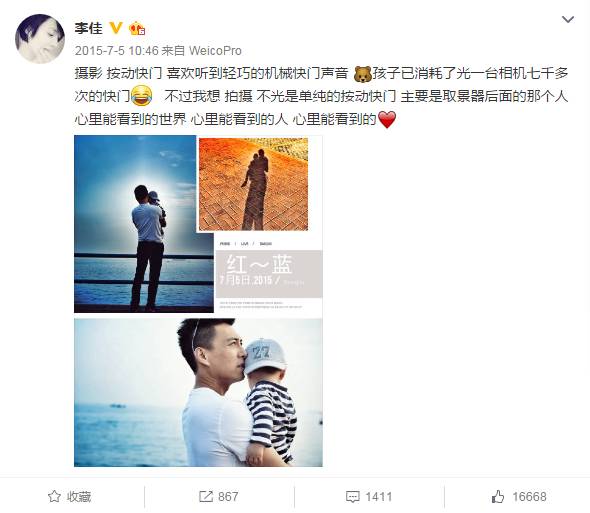Click the membership crown badge icon
590x513 pixels.
coord(137,28)
